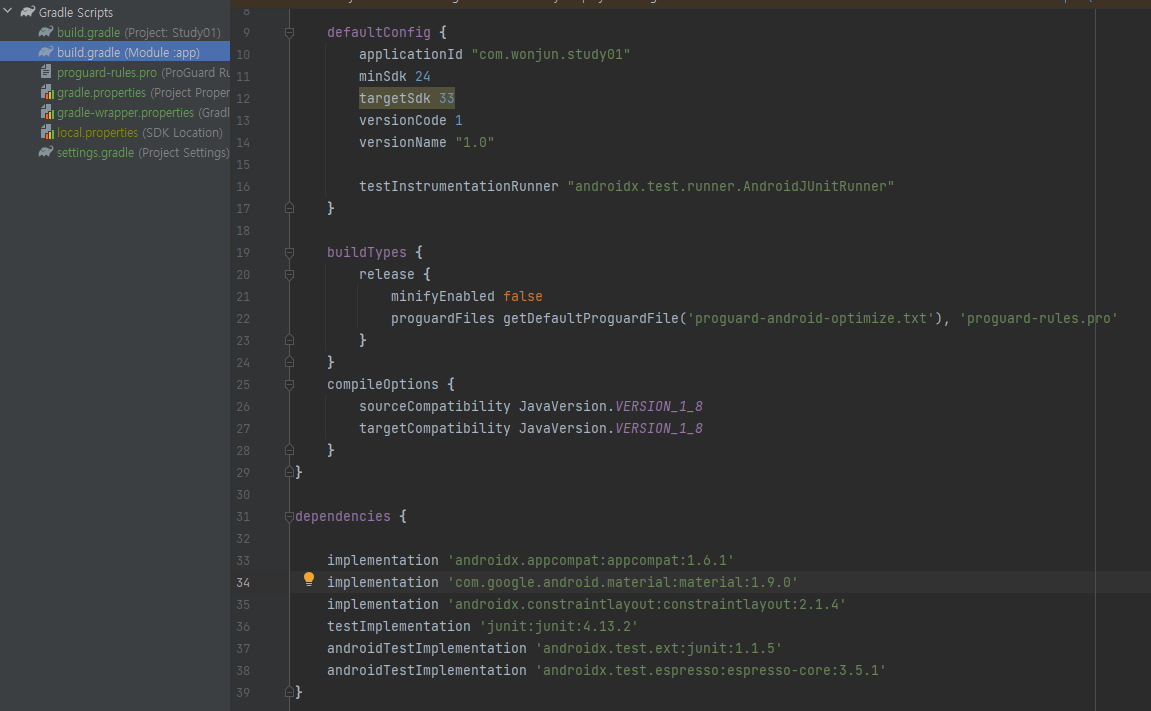Click the junit:junit:4.13.2 dependency string
This screenshot has width=1151, height=711.
point(559,627)
